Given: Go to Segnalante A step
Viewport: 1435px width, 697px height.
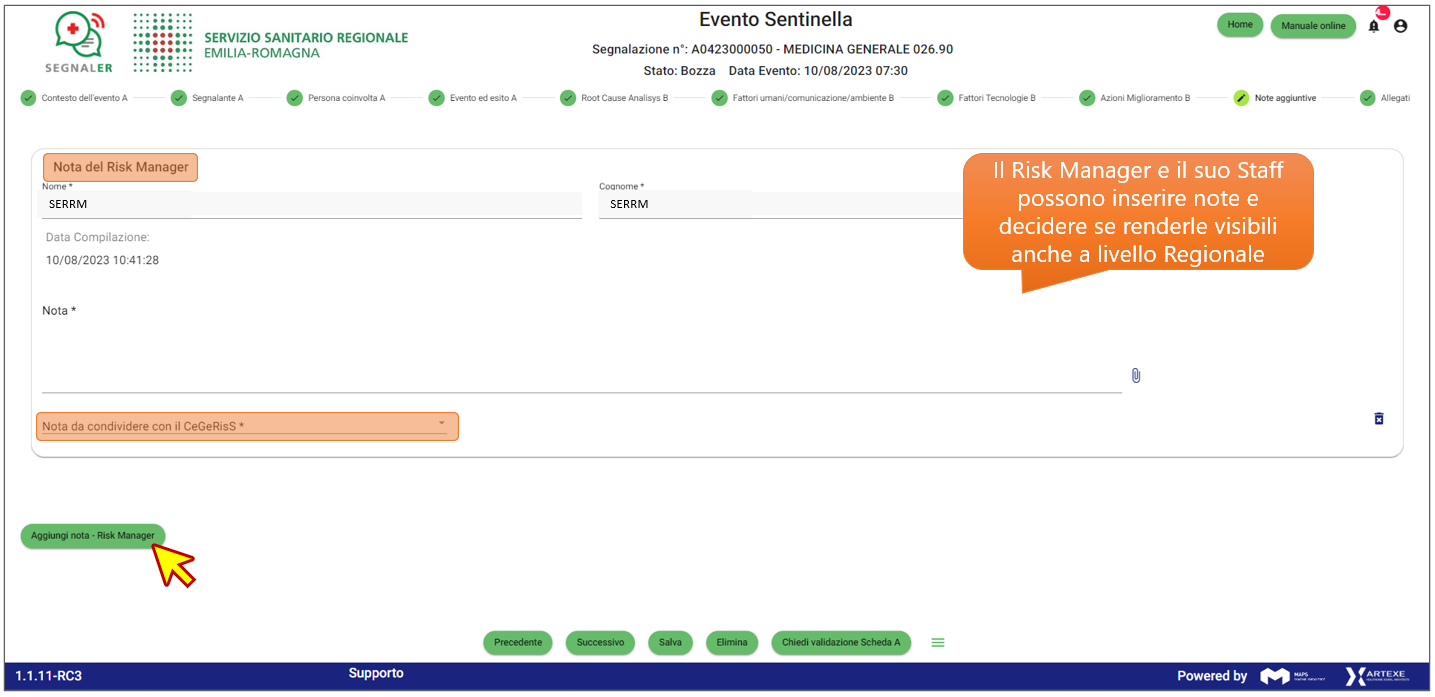Looking at the screenshot, I should (x=217, y=98).
